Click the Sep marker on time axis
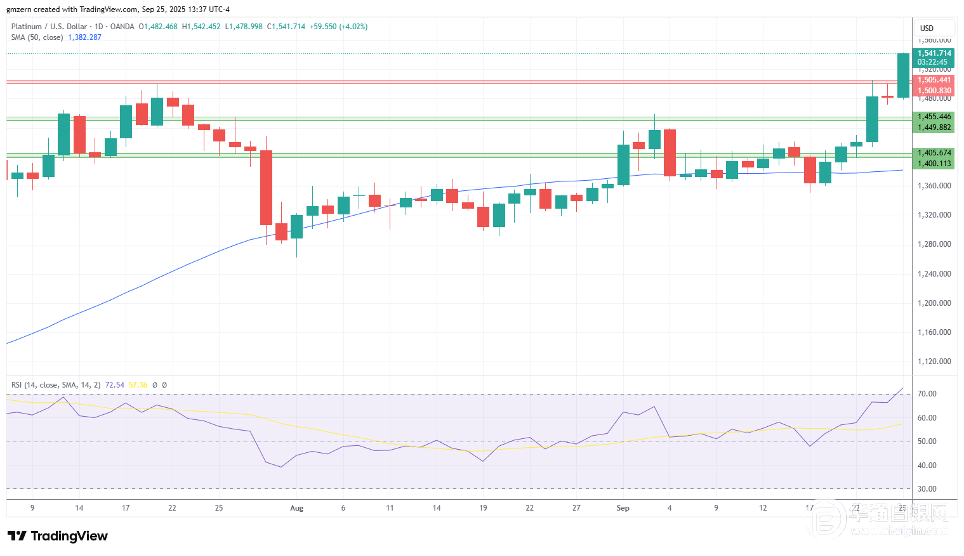Screen dimensions: 964x556 623,508
